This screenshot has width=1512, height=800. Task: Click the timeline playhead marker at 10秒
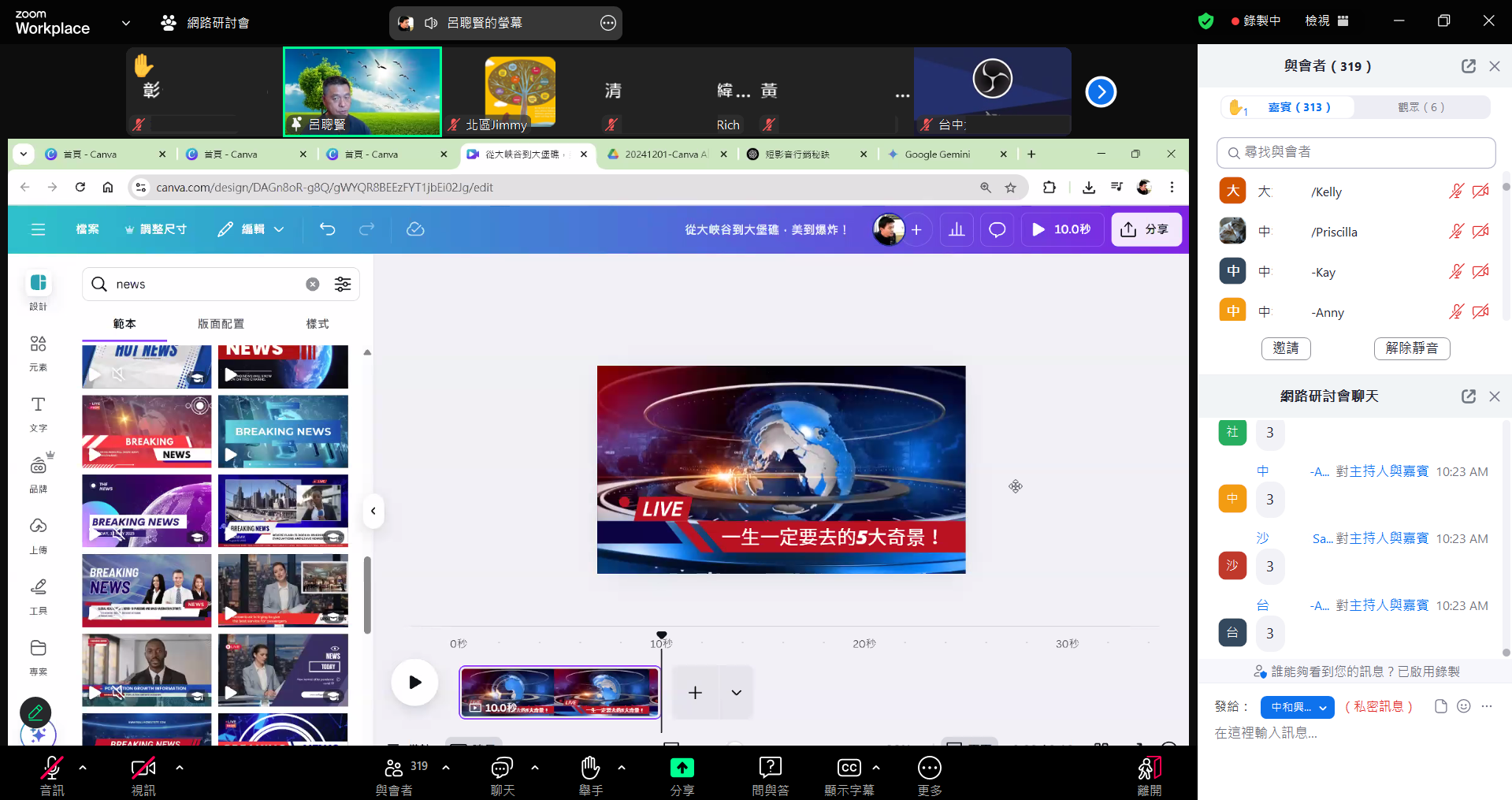click(x=662, y=635)
